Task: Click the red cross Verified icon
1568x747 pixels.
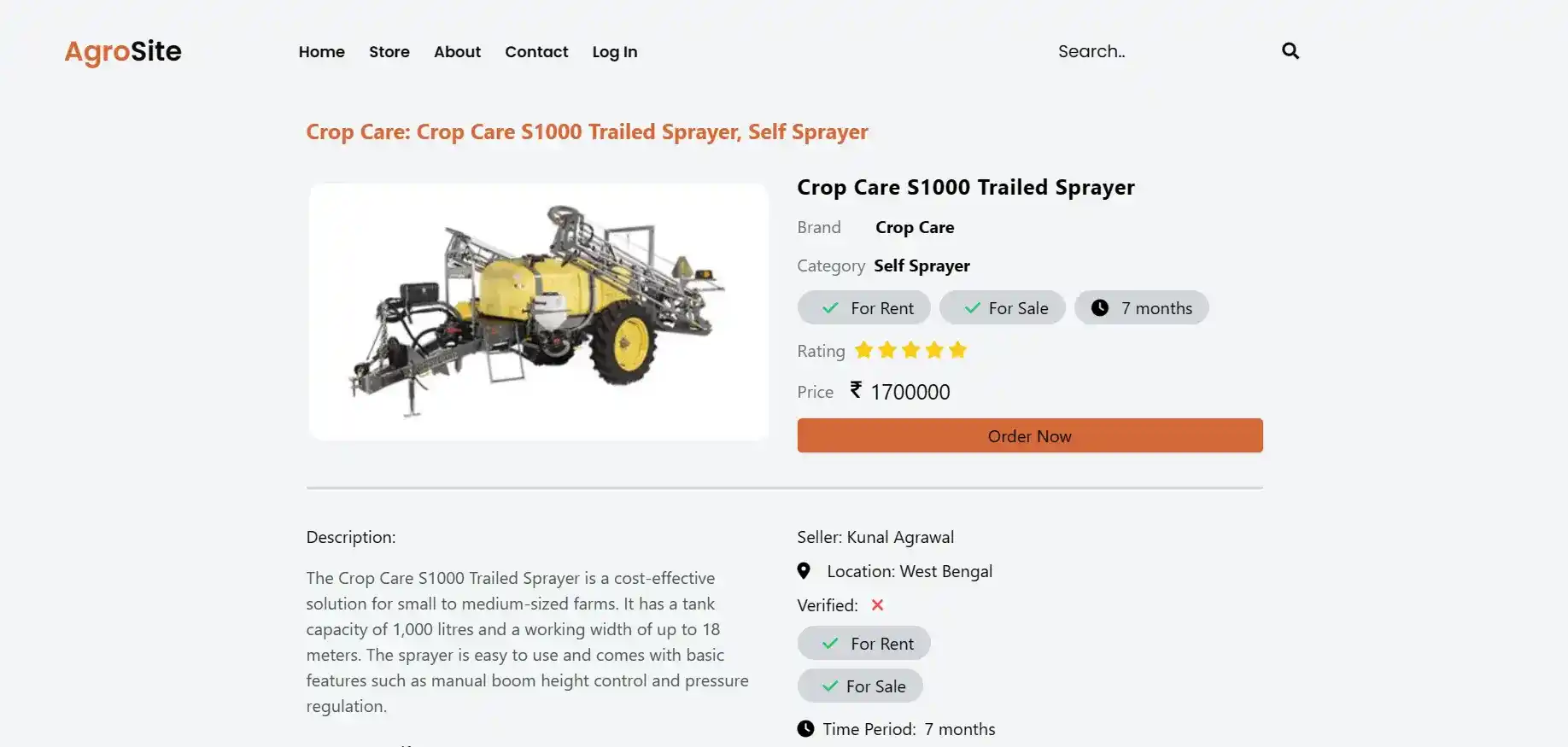Action: (877, 605)
